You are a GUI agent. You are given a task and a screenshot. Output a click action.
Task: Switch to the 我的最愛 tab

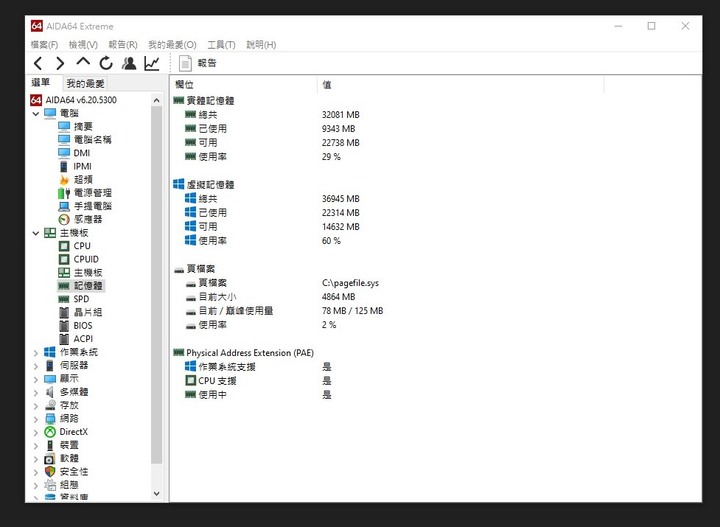tap(85, 84)
